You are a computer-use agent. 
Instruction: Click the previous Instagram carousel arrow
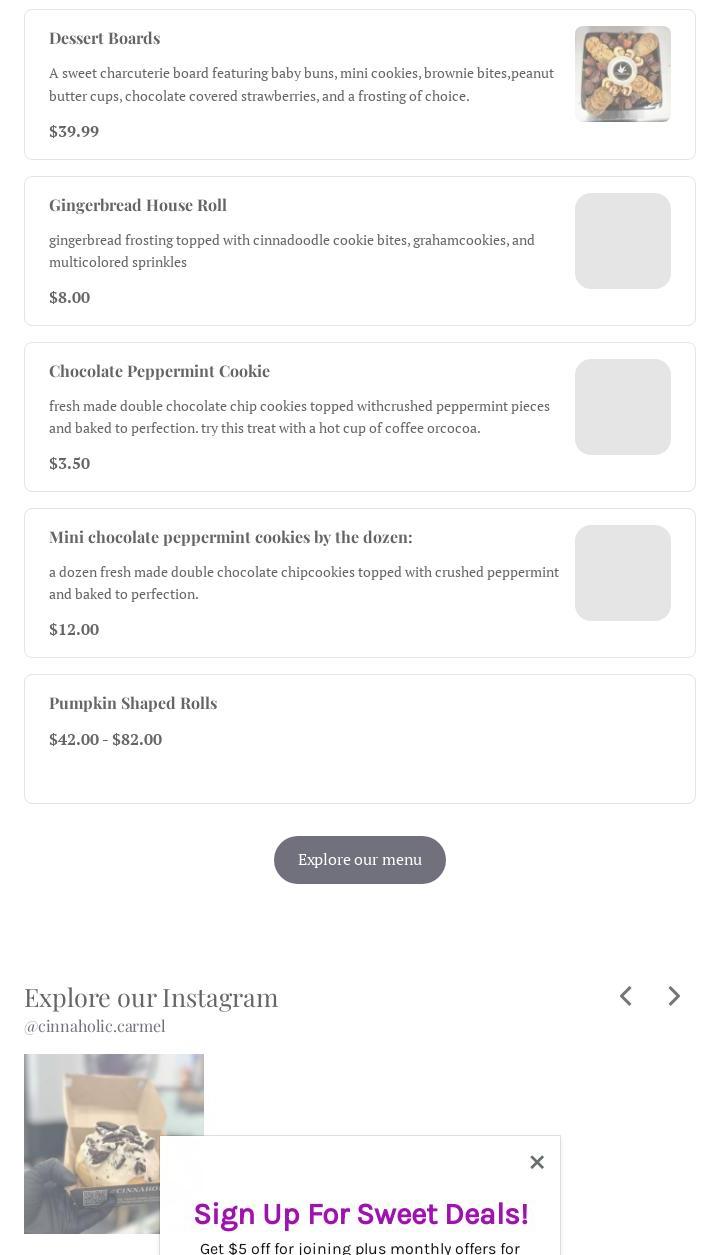pos(626,996)
